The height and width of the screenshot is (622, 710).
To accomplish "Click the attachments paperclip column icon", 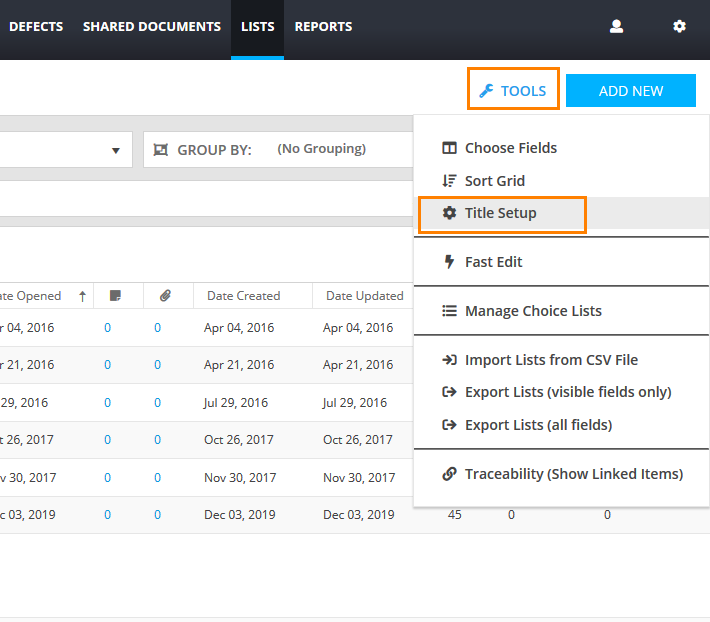I will pyautogui.click(x=165, y=296).
